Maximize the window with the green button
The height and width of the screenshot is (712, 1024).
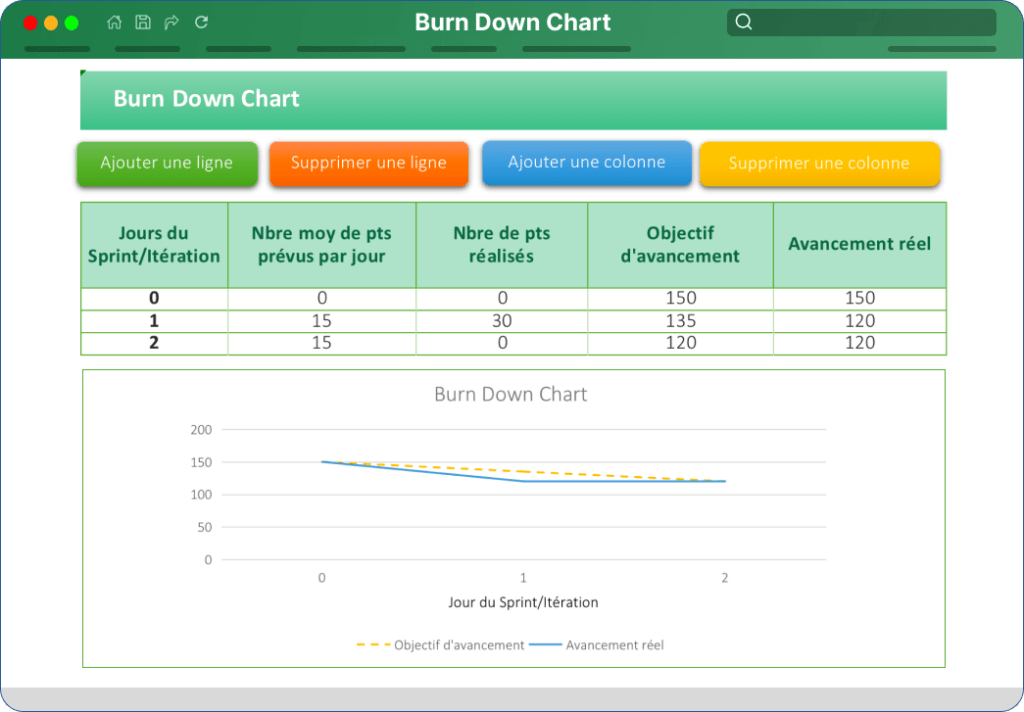[72, 23]
